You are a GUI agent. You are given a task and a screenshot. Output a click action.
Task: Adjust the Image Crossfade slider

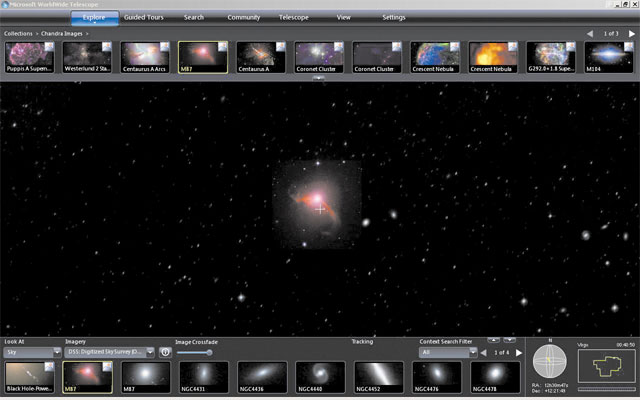pos(194,352)
